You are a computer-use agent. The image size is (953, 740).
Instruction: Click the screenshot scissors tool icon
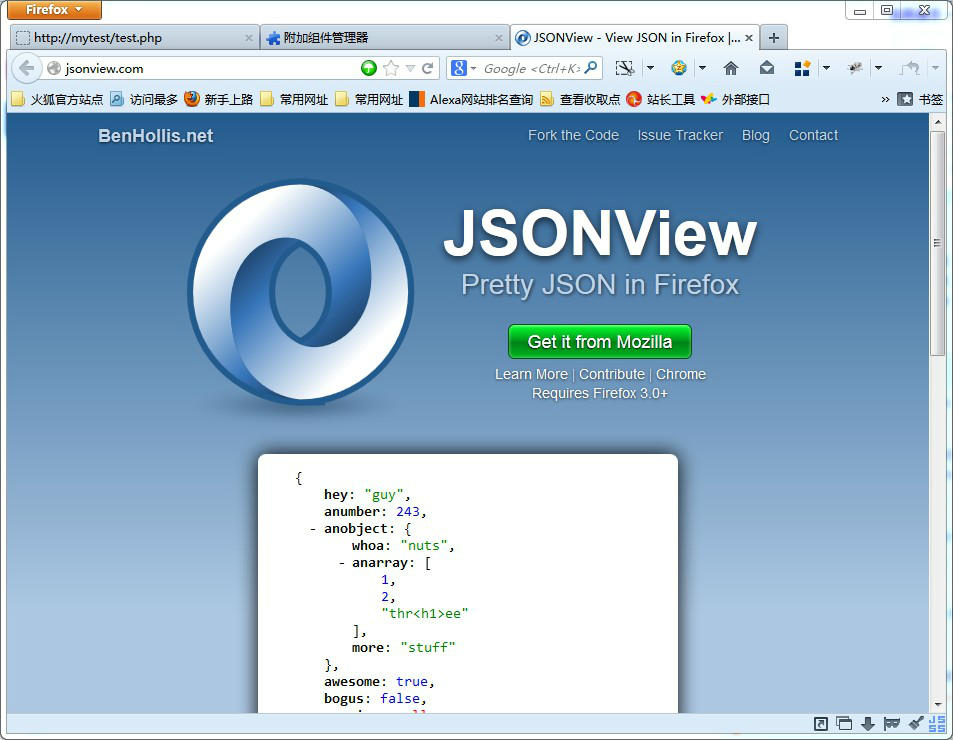tap(625, 68)
